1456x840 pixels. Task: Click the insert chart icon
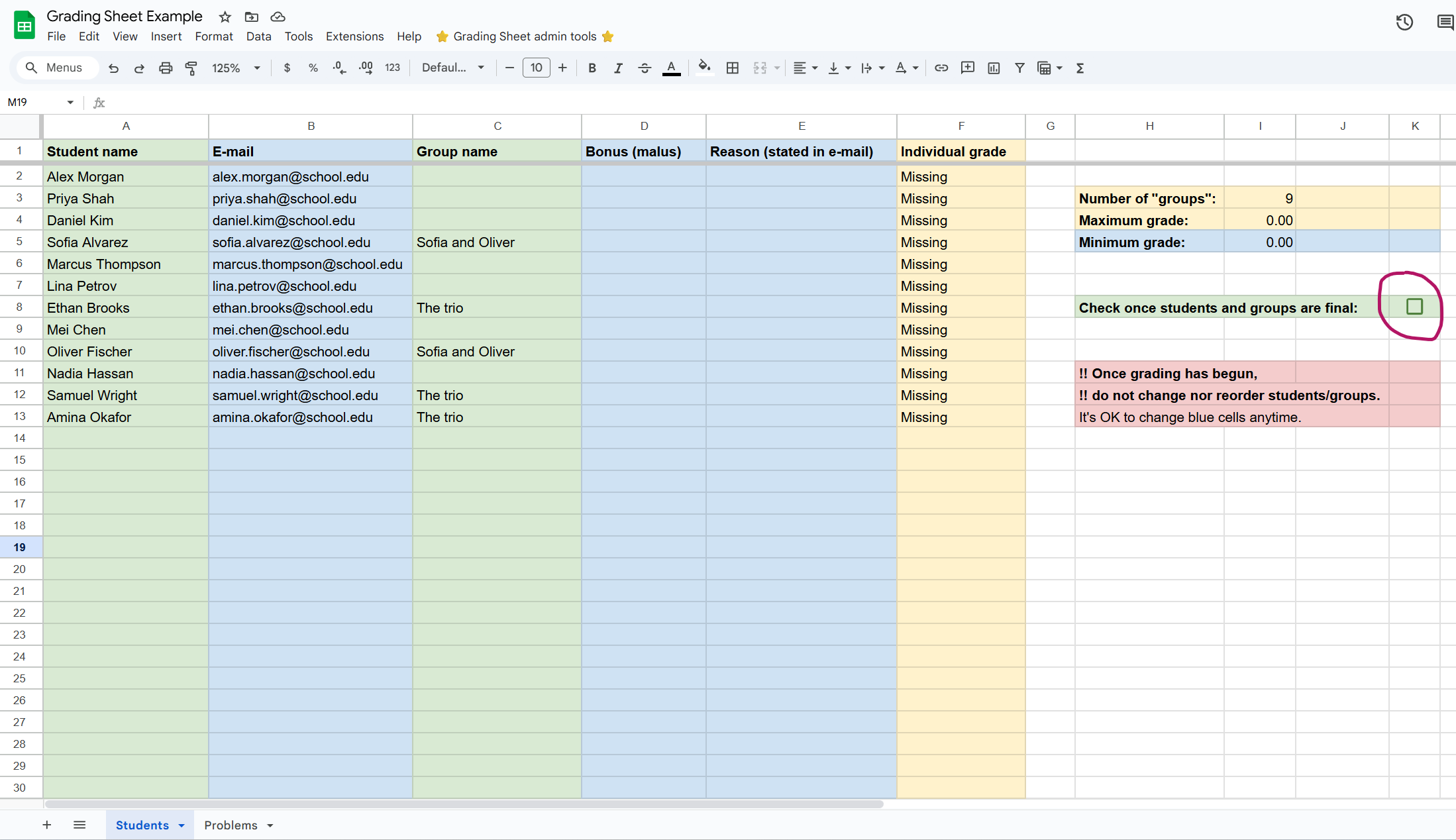[x=994, y=68]
